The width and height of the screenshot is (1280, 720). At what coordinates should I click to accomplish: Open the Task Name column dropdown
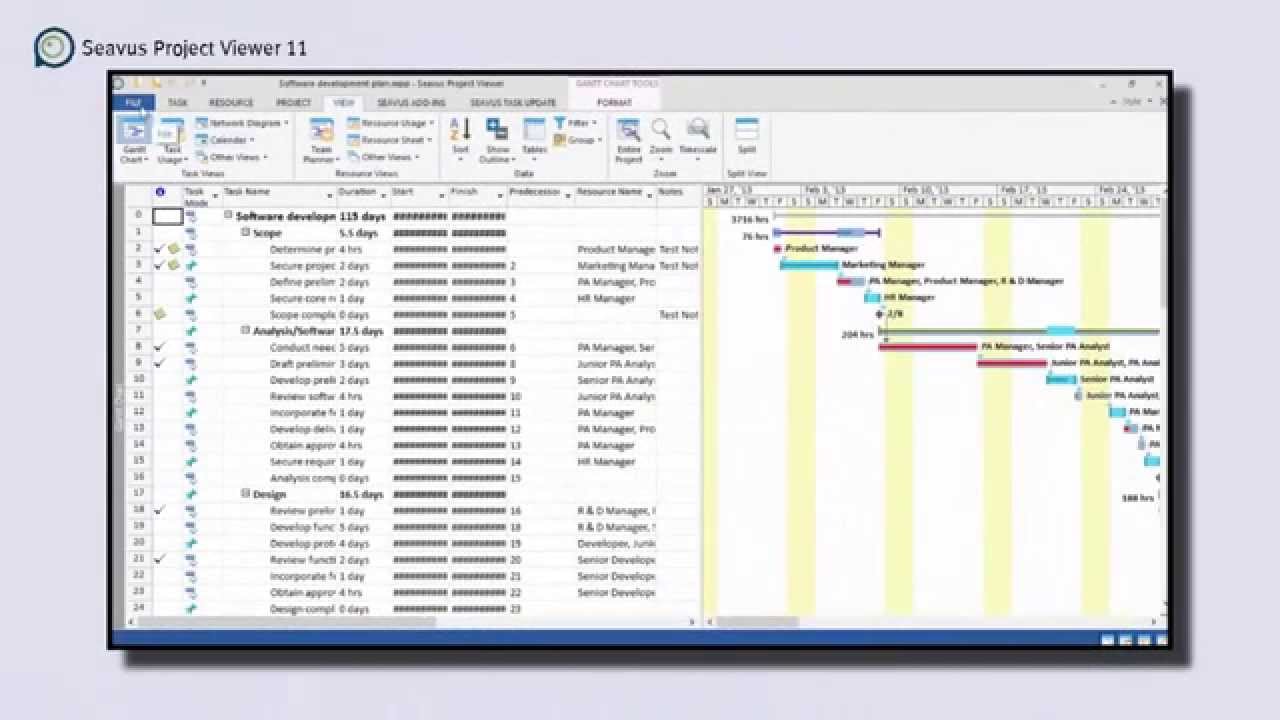click(329, 196)
